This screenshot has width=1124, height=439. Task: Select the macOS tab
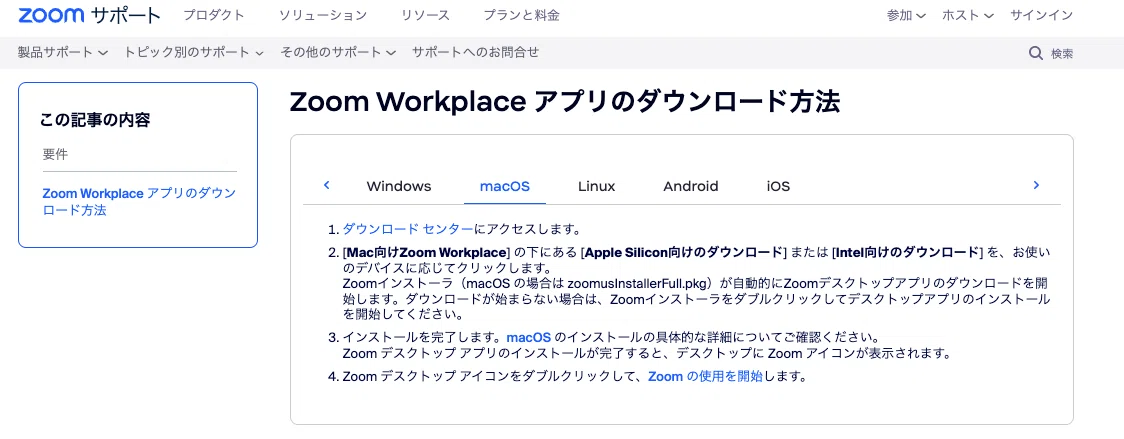pyautogui.click(x=505, y=187)
